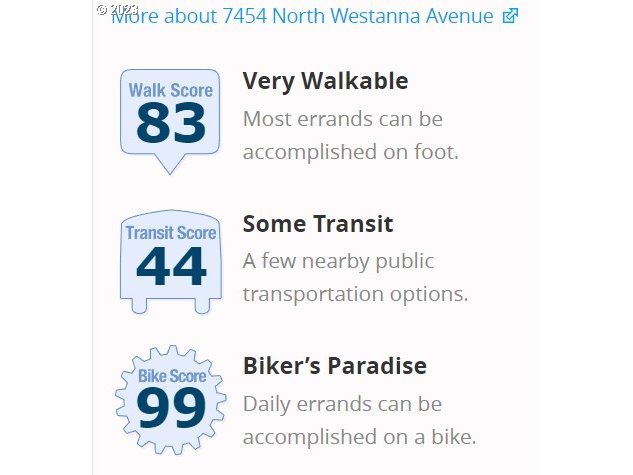The height and width of the screenshot is (475, 633).
Task: Click the gear-shaped Bike Score badge
Action: click(170, 400)
